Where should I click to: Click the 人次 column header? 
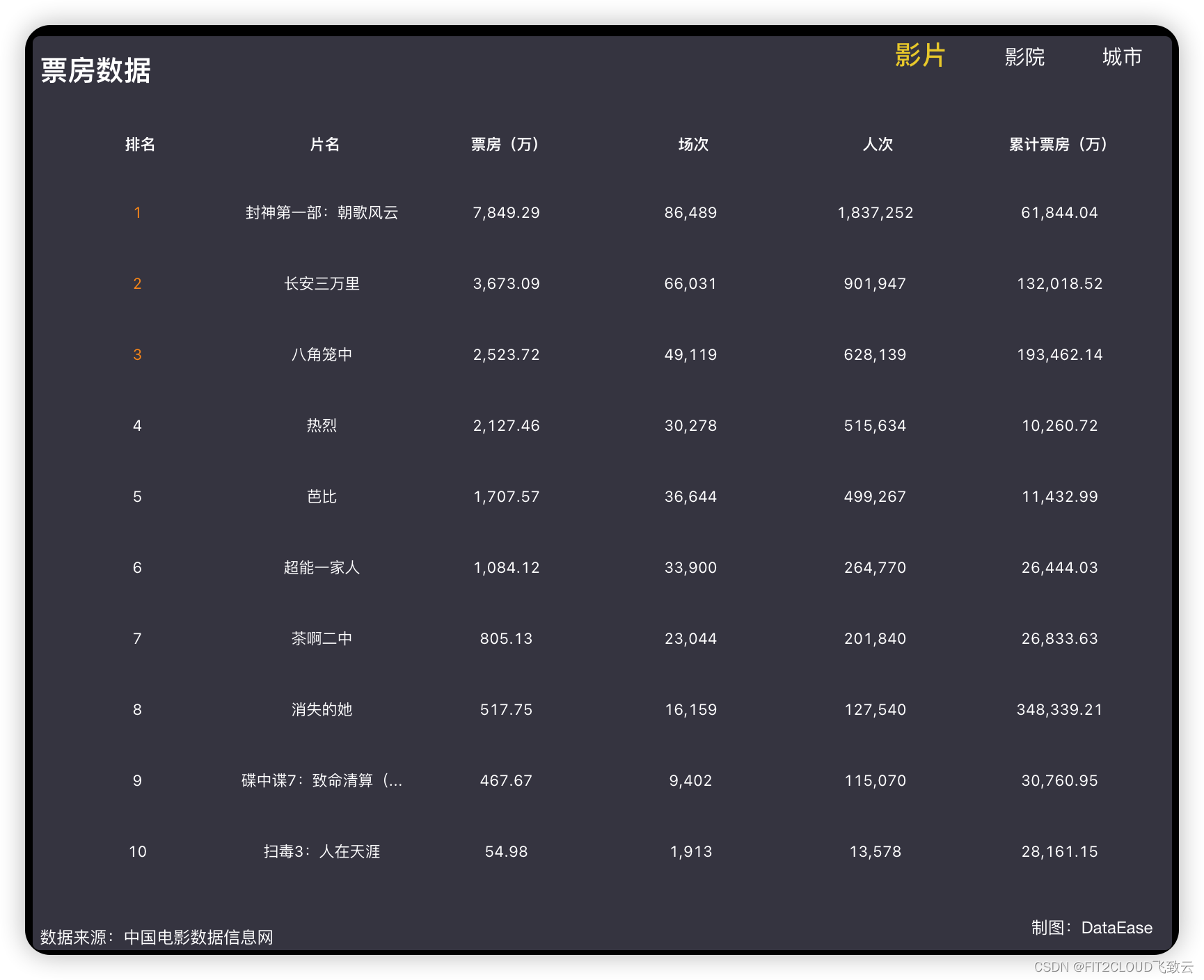point(877,144)
